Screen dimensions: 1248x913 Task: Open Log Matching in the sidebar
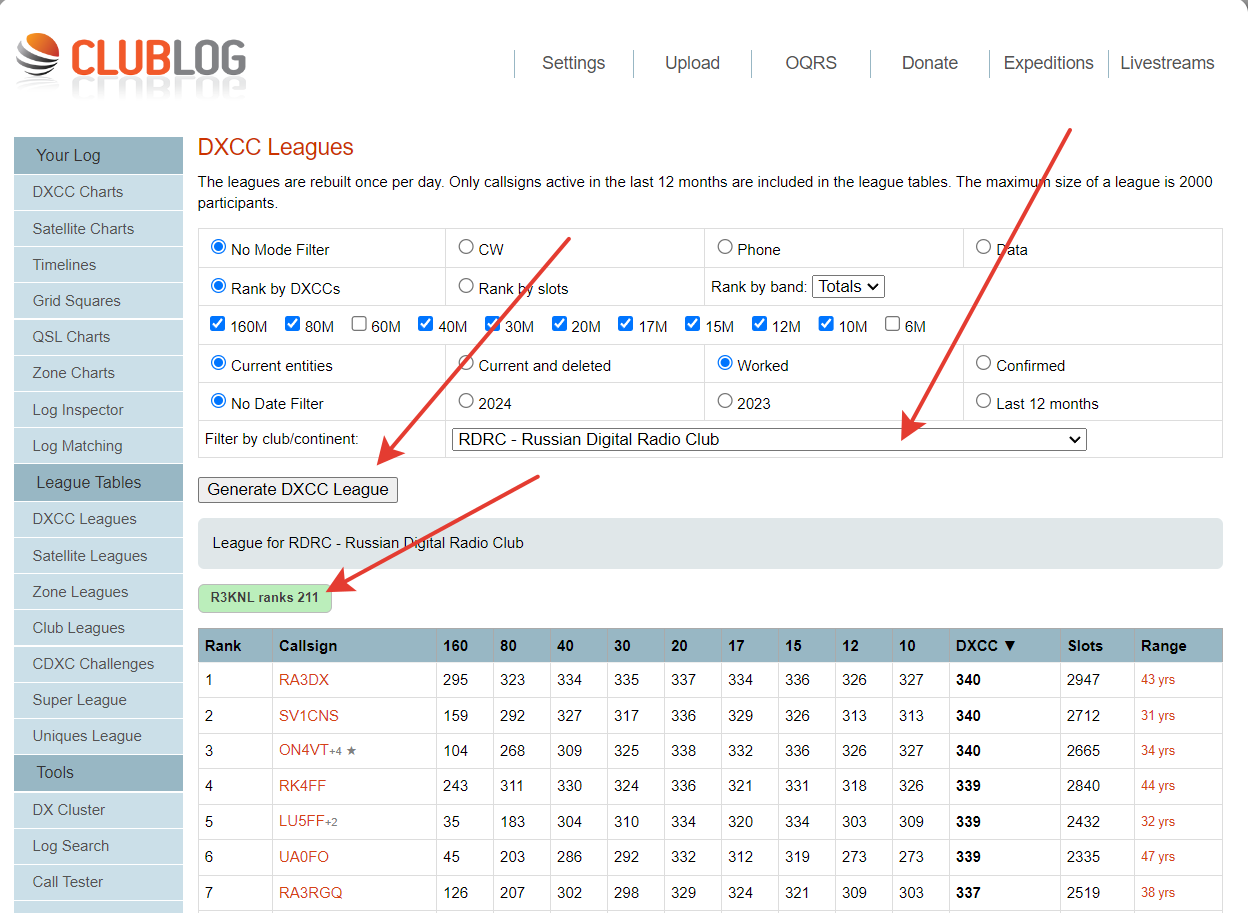pyautogui.click(x=98, y=446)
